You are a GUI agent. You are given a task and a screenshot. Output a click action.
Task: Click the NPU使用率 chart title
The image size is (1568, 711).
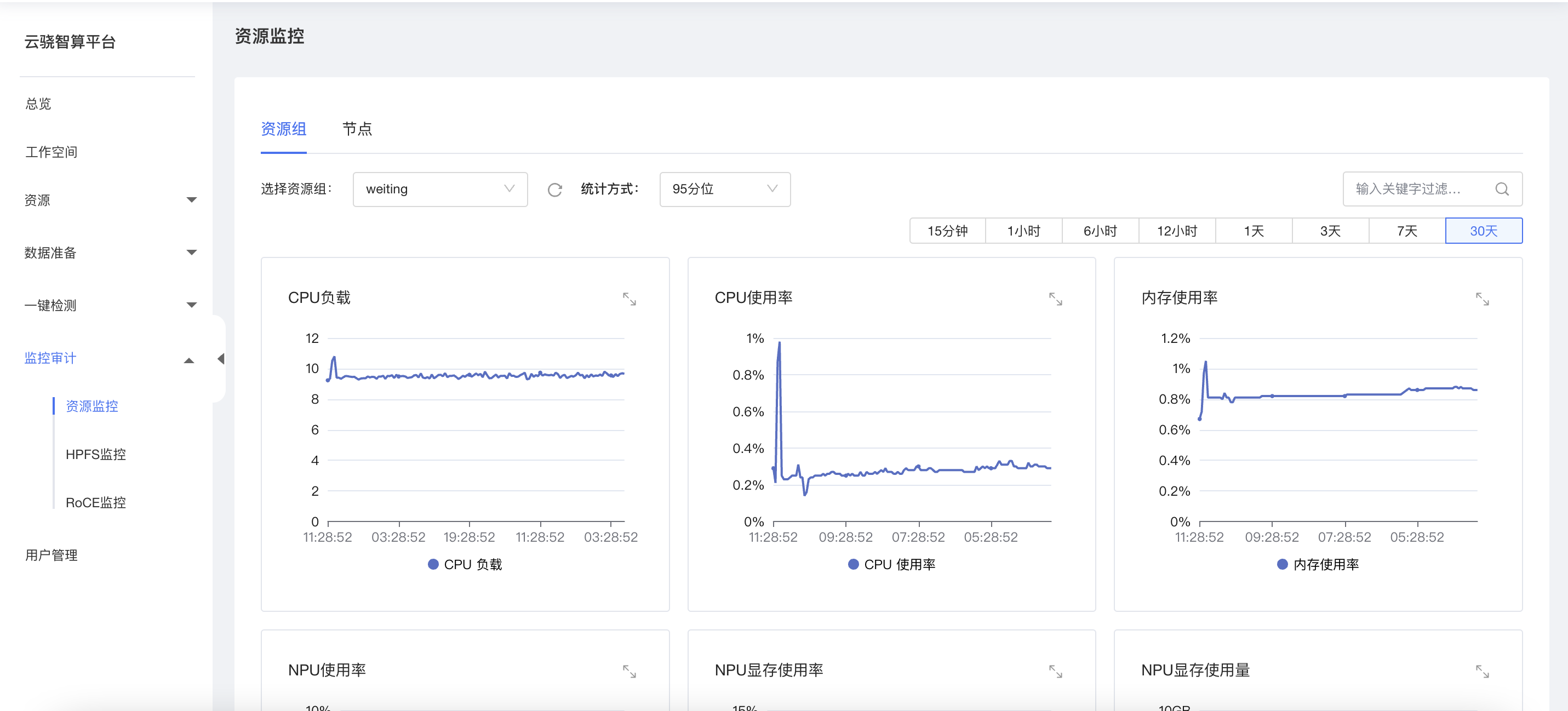click(x=327, y=670)
